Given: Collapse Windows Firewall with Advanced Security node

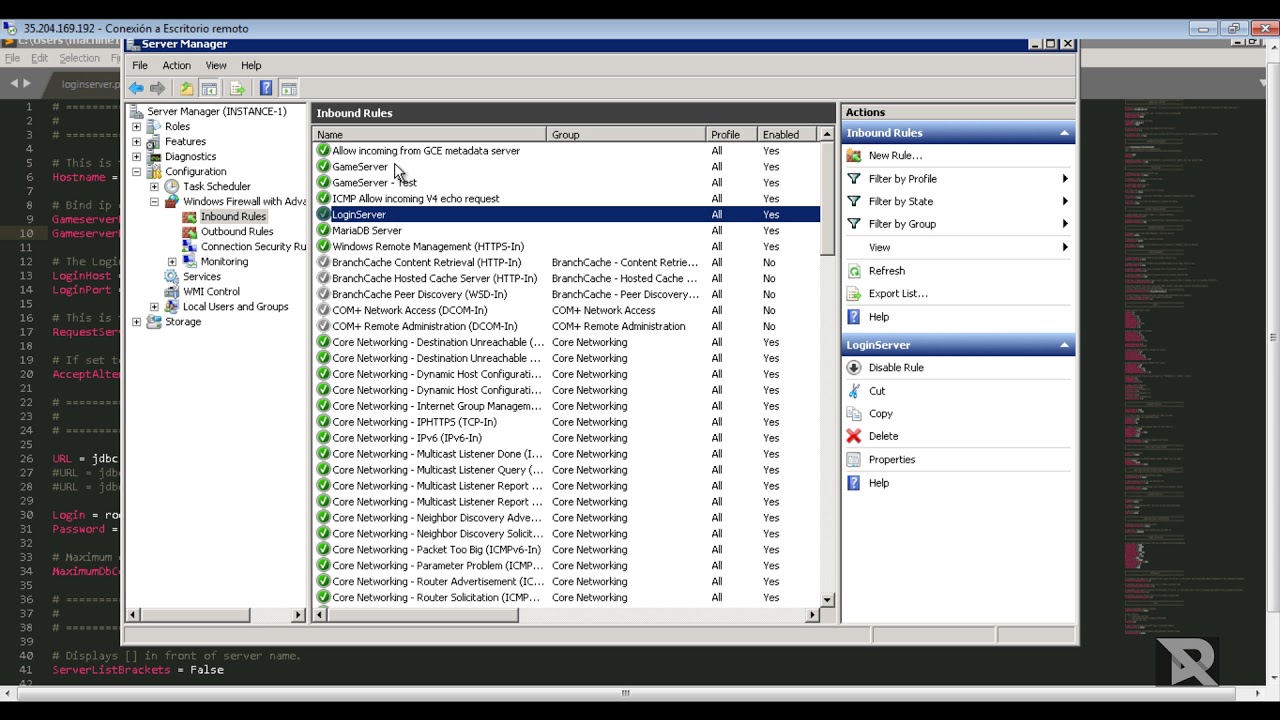Looking at the screenshot, I should 154,202.
